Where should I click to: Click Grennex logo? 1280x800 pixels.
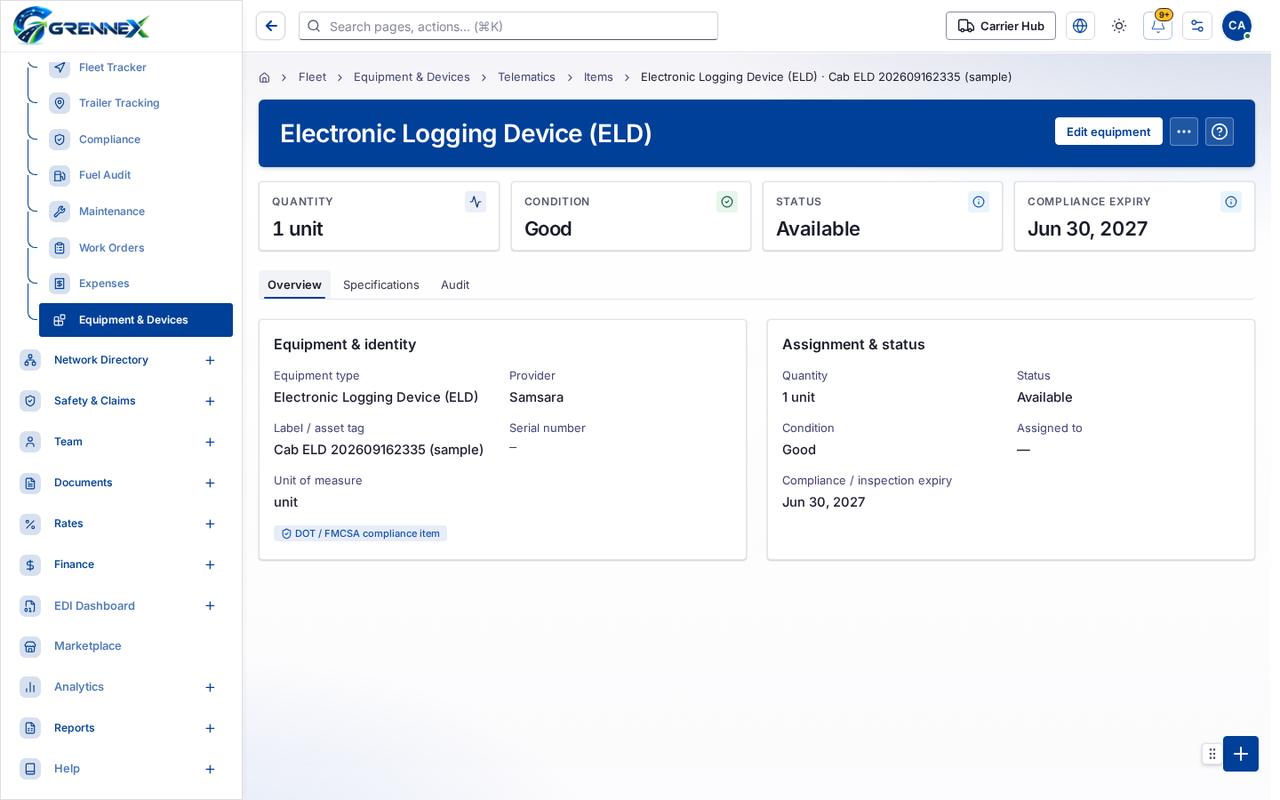coord(81,25)
